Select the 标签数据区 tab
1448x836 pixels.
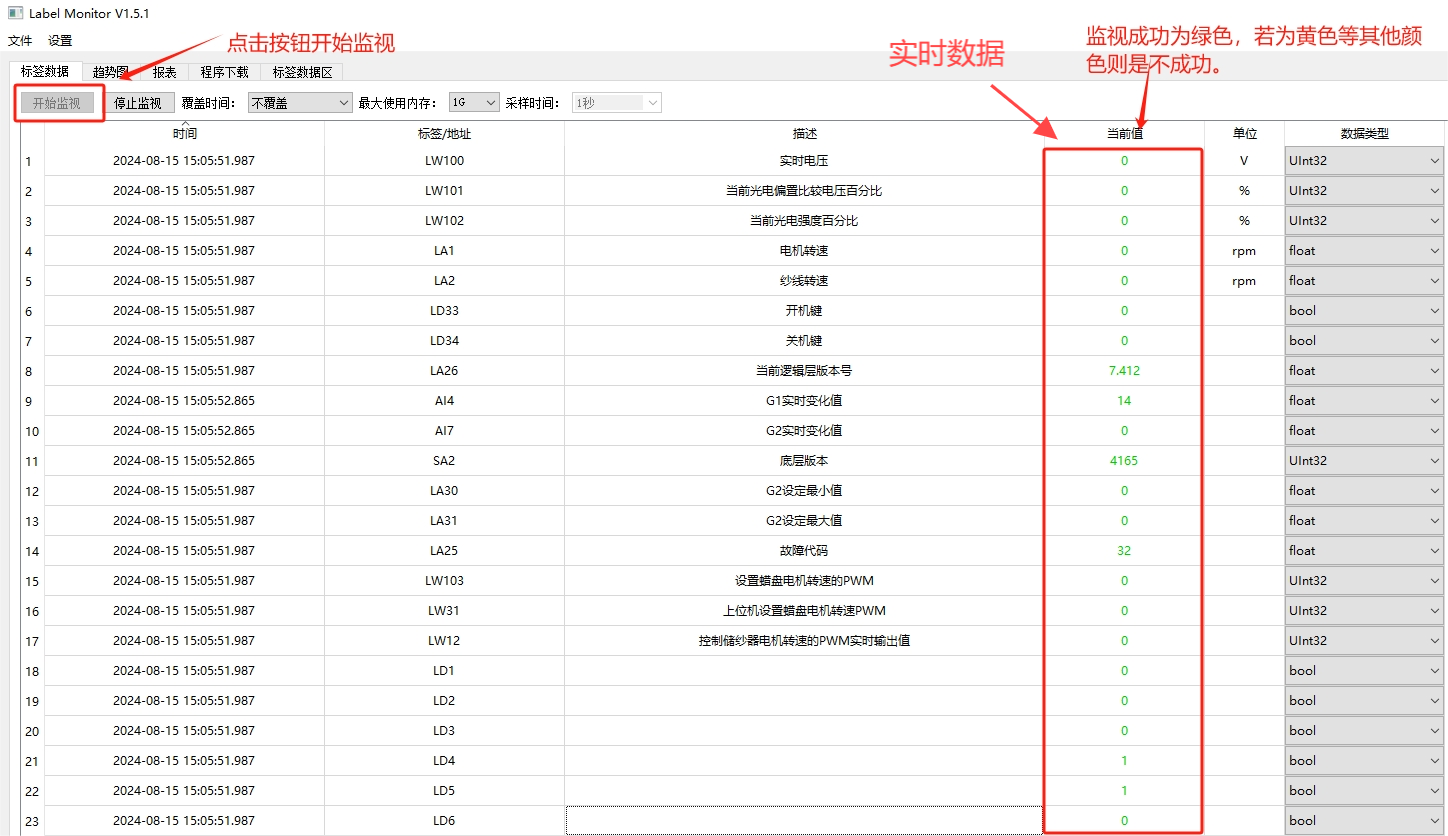pyautogui.click(x=302, y=72)
